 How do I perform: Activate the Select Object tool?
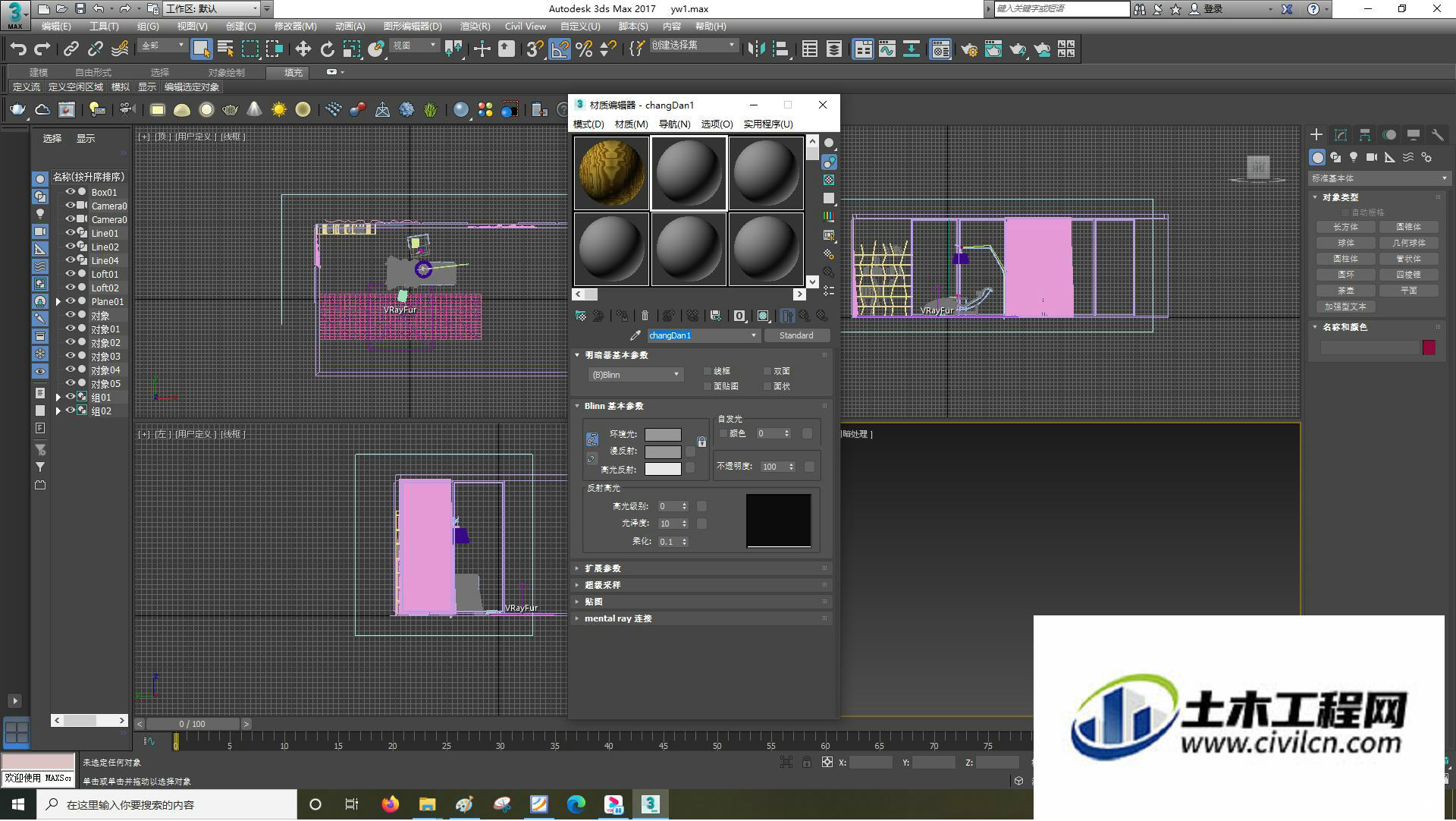pyautogui.click(x=201, y=49)
